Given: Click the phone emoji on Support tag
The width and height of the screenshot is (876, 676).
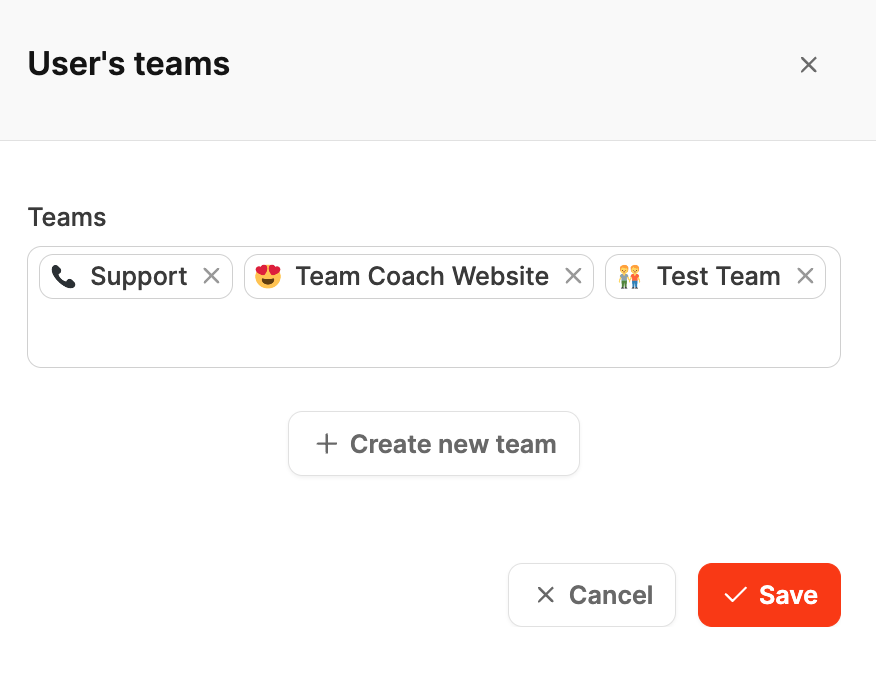Looking at the screenshot, I should pyautogui.click(x=64, y=277).
